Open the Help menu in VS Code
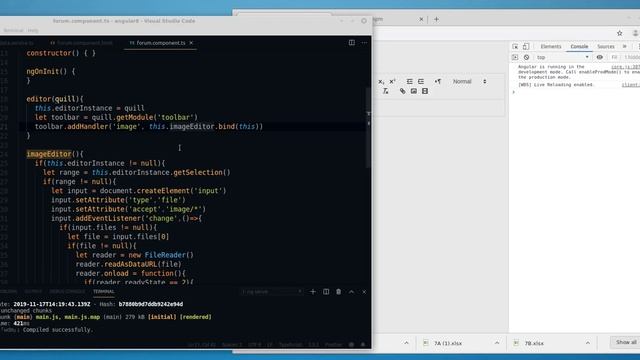This screenshot has width=640, height=360. tap(33, 30)
